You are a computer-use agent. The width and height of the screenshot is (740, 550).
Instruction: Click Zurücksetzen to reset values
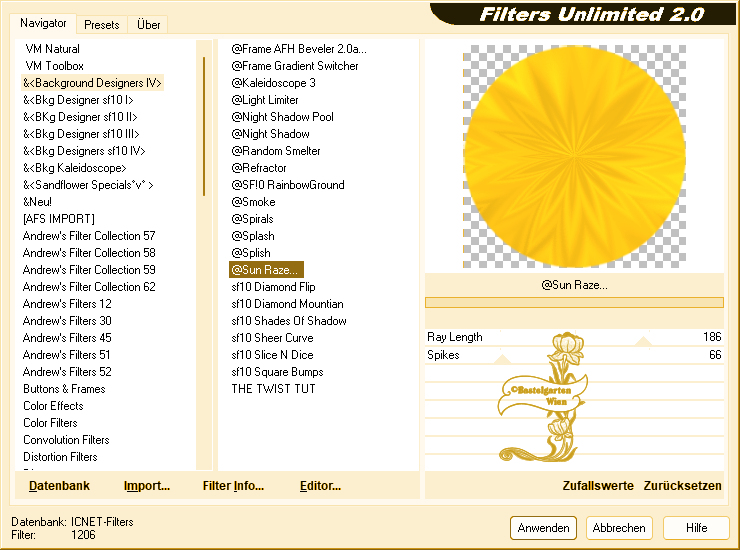(x=682, y=485)
